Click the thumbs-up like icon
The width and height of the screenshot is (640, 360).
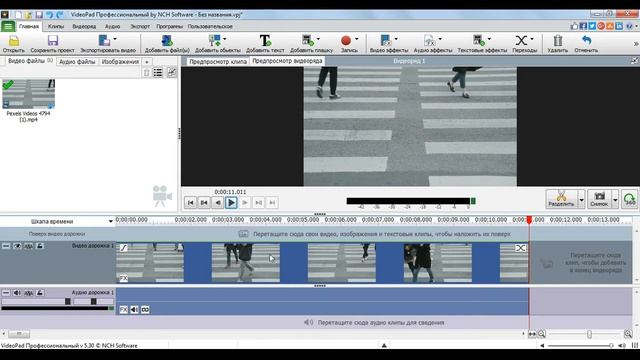[x=574, y=26]
